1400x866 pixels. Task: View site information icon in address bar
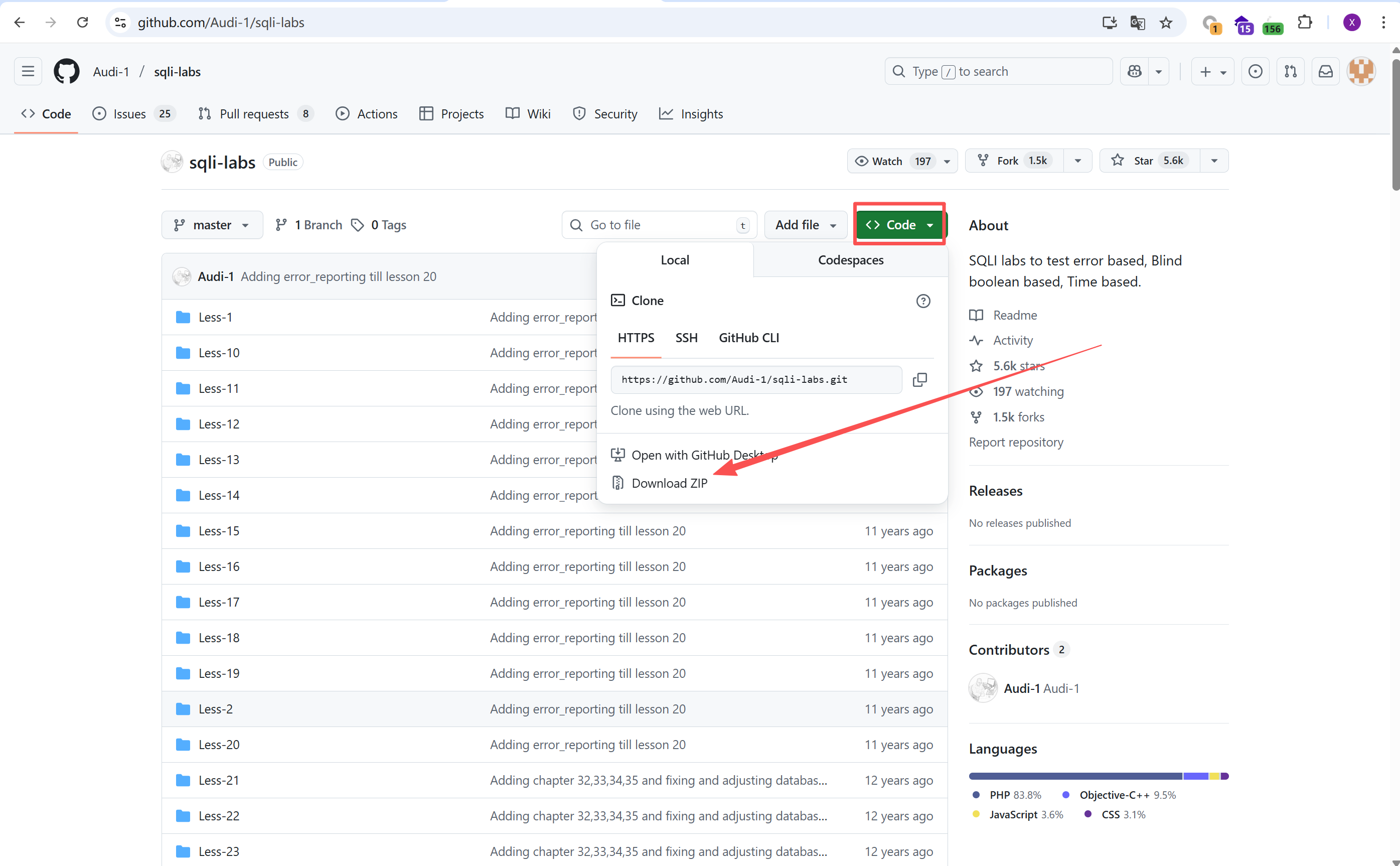coord(120,23)
